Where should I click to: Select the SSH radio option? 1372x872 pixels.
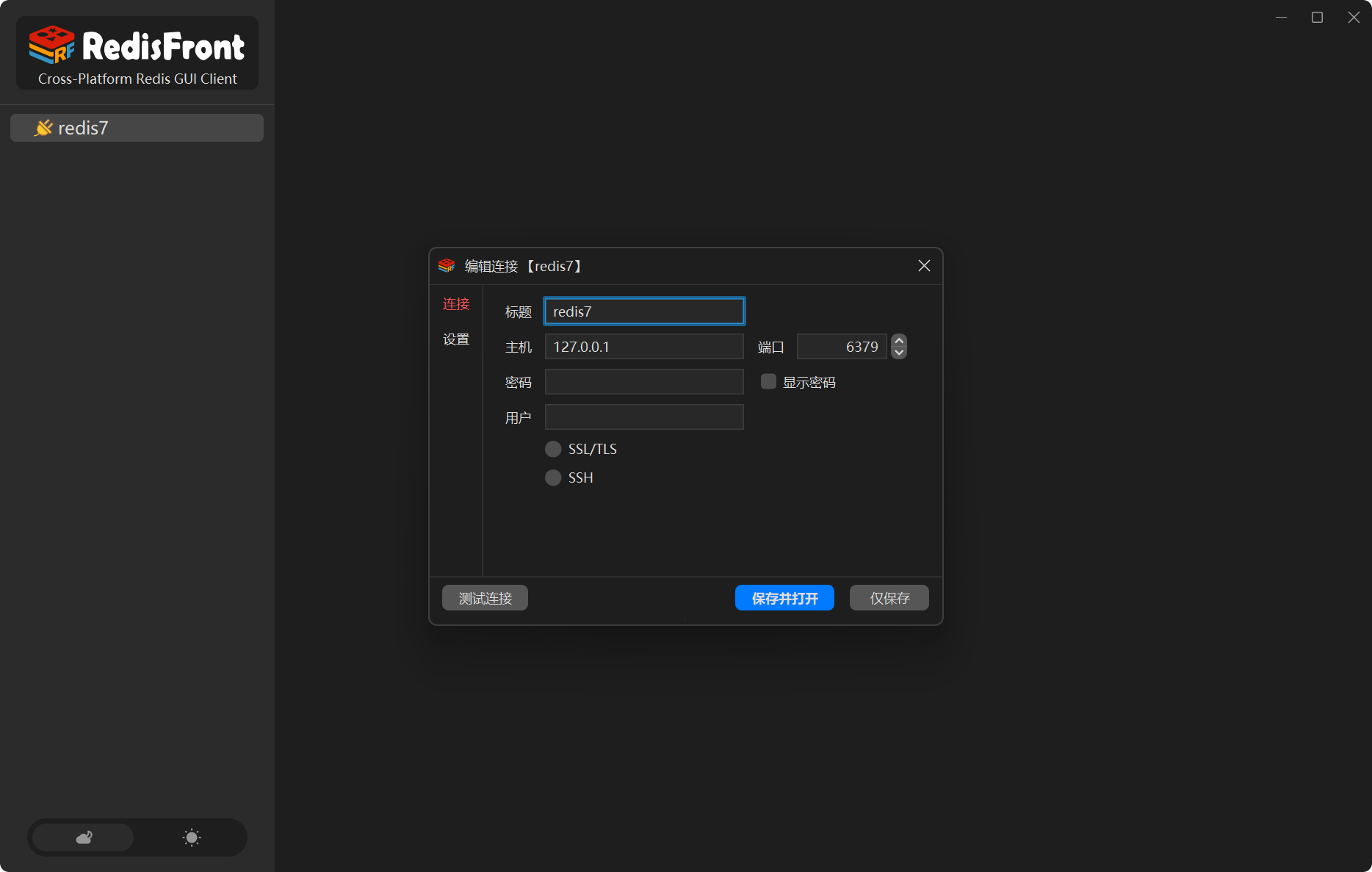coord(553,478)
